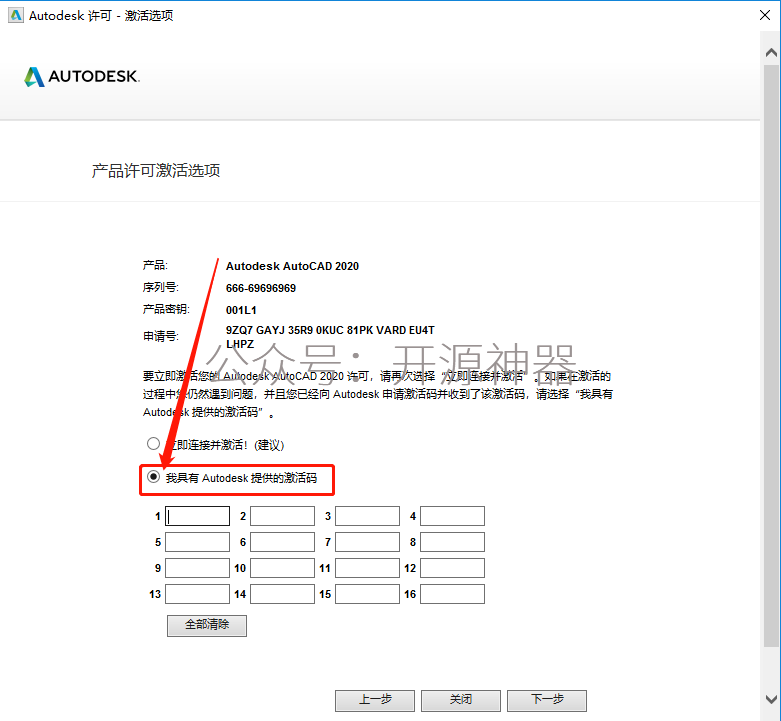Screen dimensions: 781x721
Task: Click activation code field 16
Action: pos(452,594)
